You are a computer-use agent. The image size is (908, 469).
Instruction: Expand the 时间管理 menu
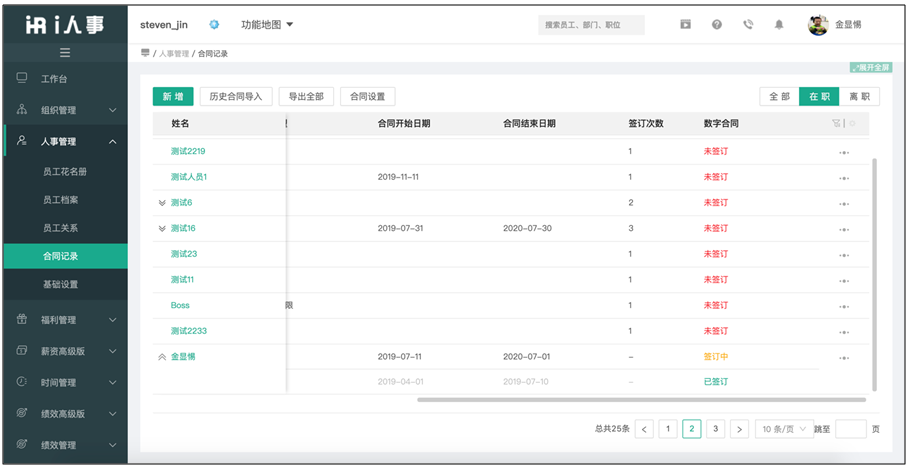pos(113,383)
